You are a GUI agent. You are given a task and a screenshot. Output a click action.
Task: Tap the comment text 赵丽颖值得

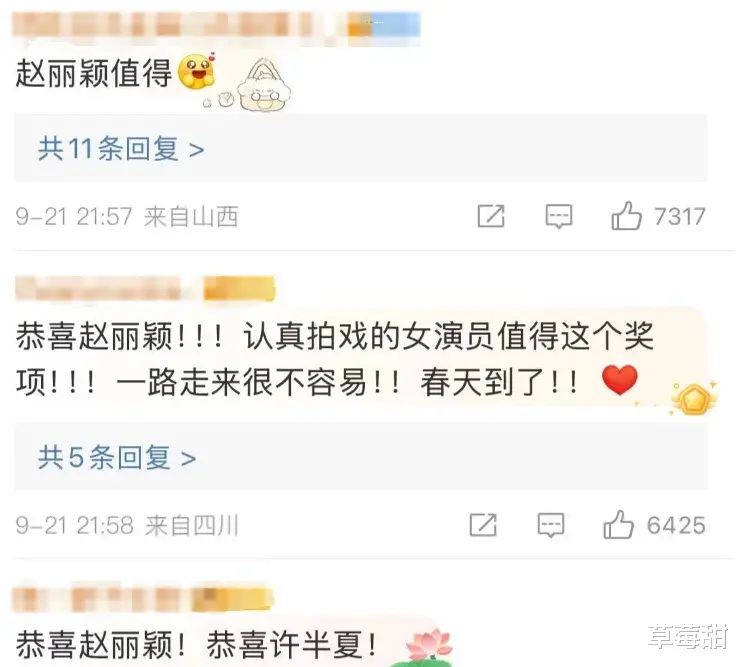coord(94,74)
